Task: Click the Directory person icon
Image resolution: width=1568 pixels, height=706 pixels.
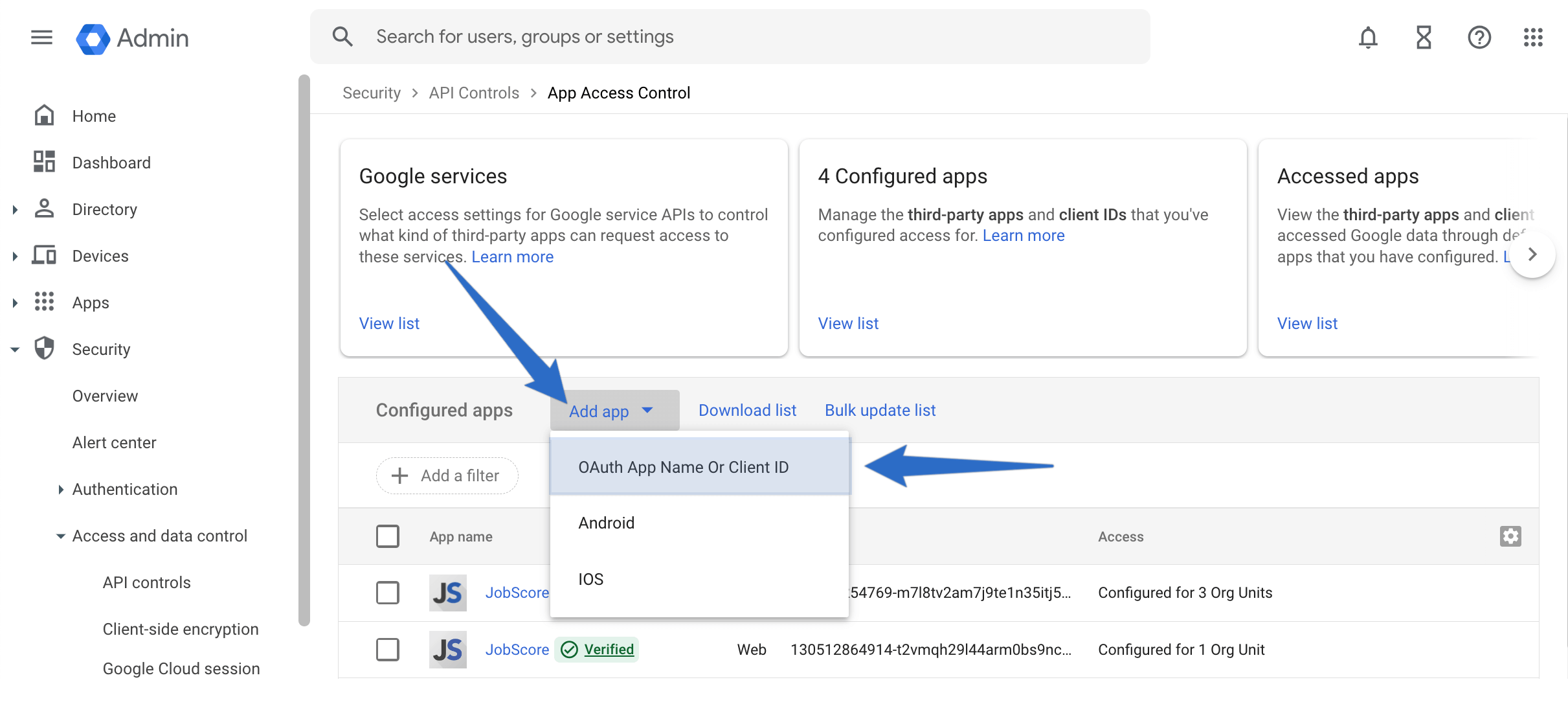Action: coord(44,209)
